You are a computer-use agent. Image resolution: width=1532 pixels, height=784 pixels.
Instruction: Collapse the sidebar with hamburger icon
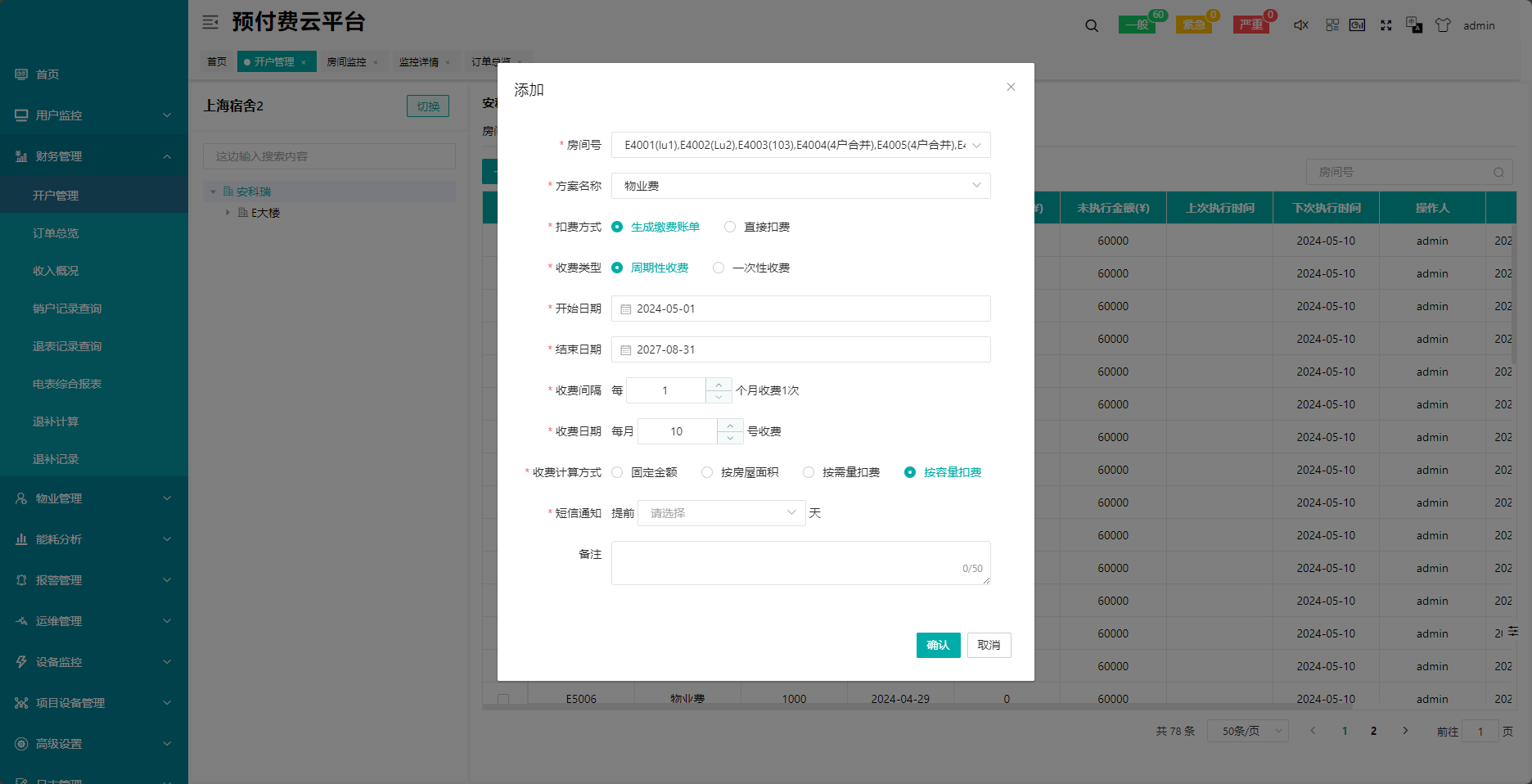point(210,22)
